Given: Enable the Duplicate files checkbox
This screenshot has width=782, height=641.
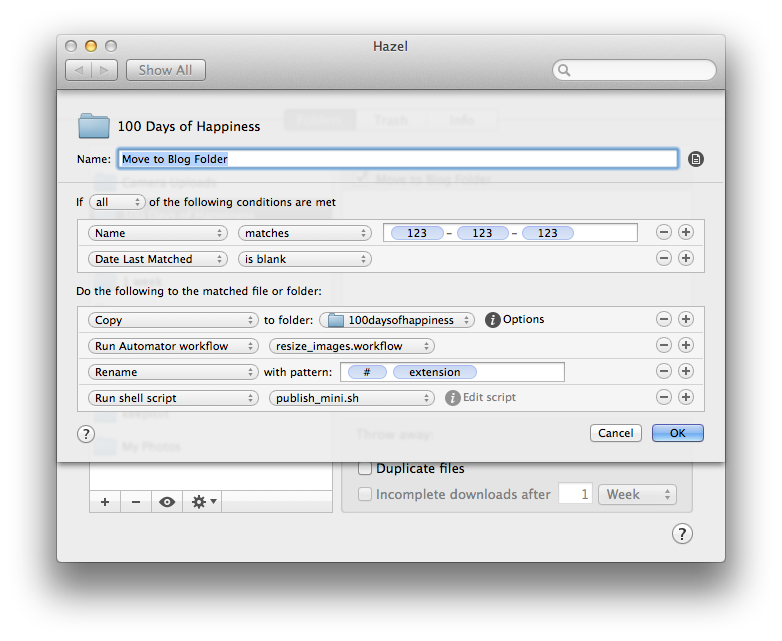Looking at the screenshot, I should tap(366, 469).
